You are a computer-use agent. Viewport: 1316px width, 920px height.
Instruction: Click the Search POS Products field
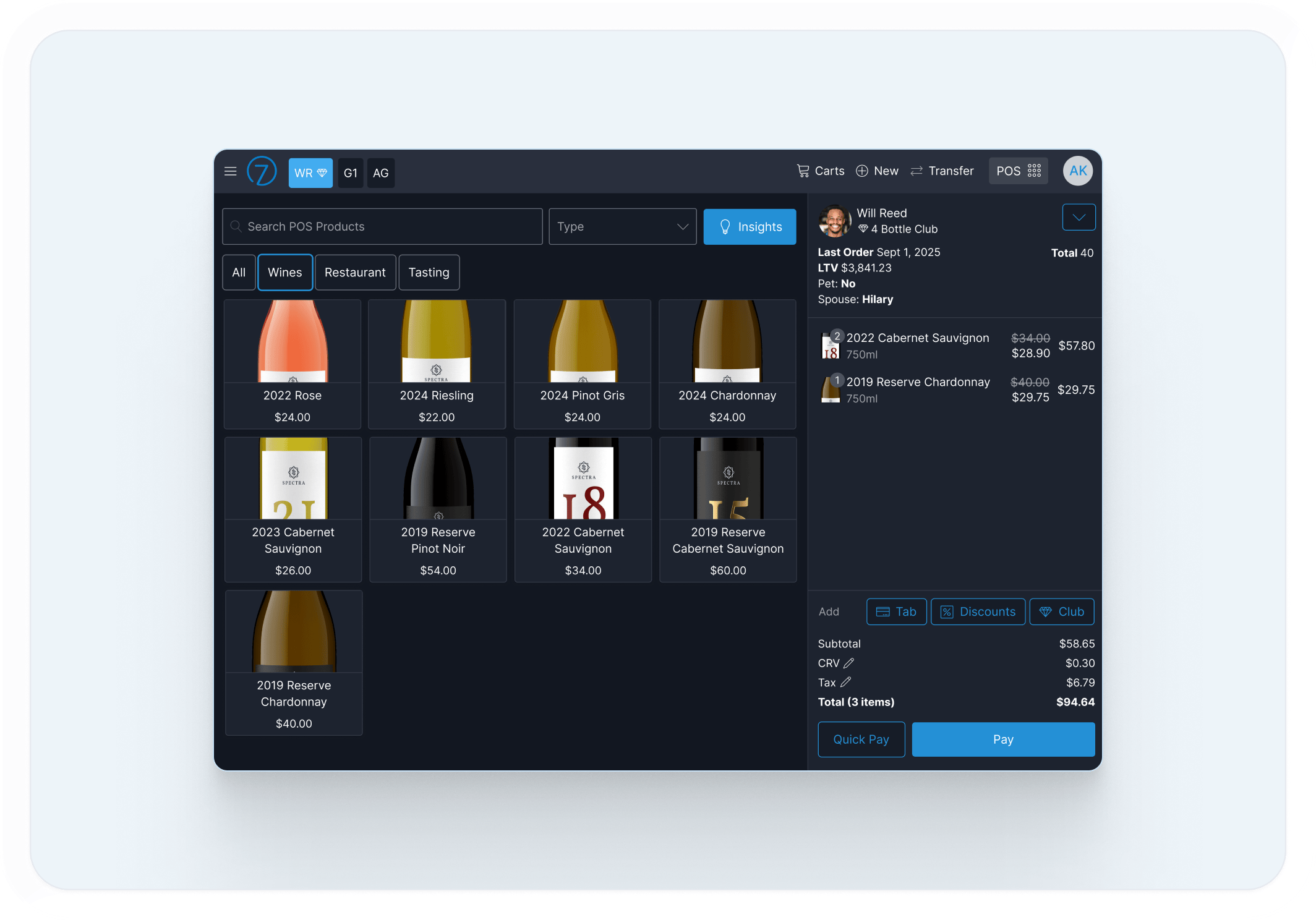pyautogui.click(x=382, y=227)
